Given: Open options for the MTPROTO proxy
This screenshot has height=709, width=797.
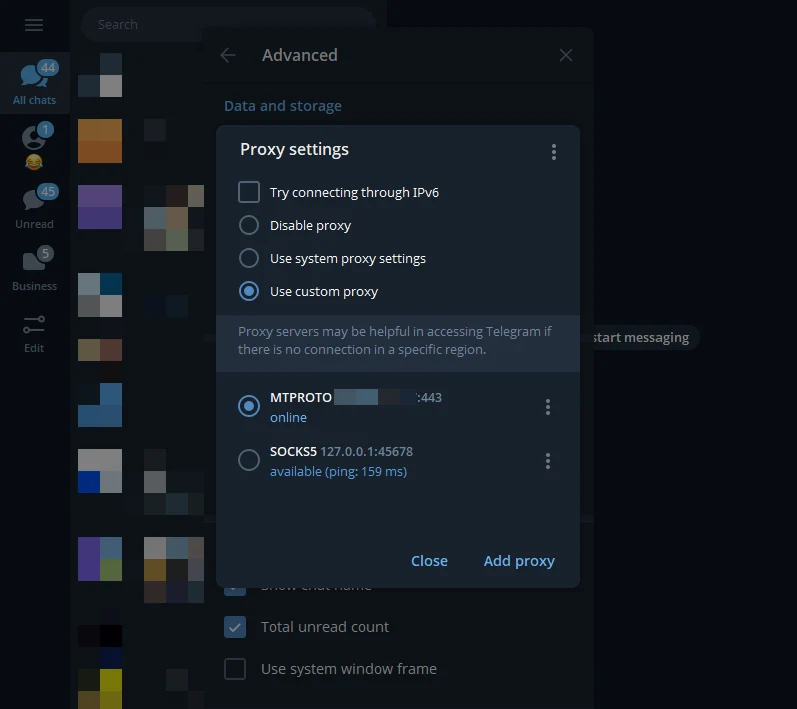Looking at the screenshot, I should point(547,407).
